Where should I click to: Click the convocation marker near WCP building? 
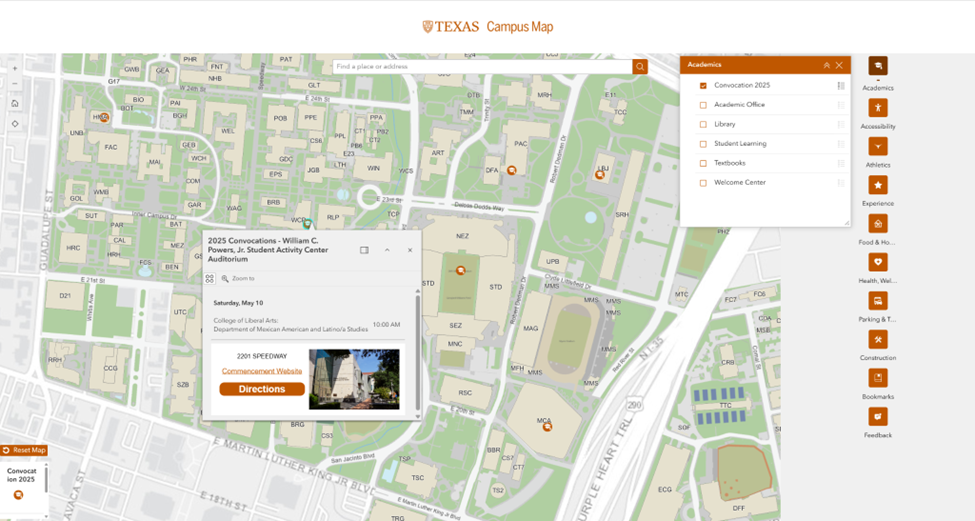point(307,224)
